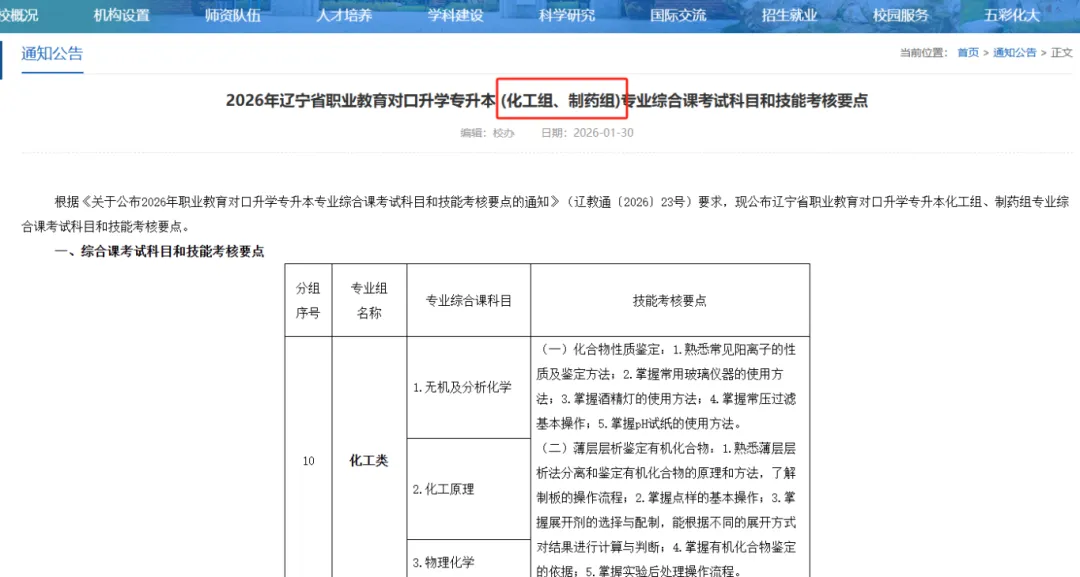Click the 分组序号 table header cell
Viewport: 1080px width, 577px height.
(309, 300)
